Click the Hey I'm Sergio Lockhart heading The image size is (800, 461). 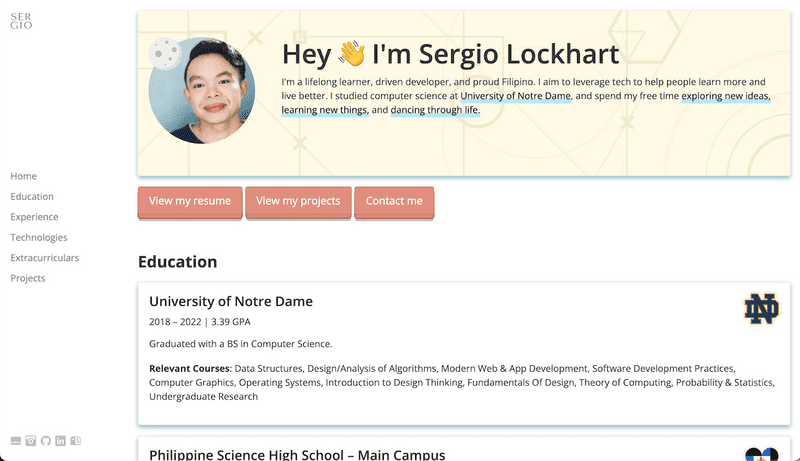point(451,54)
